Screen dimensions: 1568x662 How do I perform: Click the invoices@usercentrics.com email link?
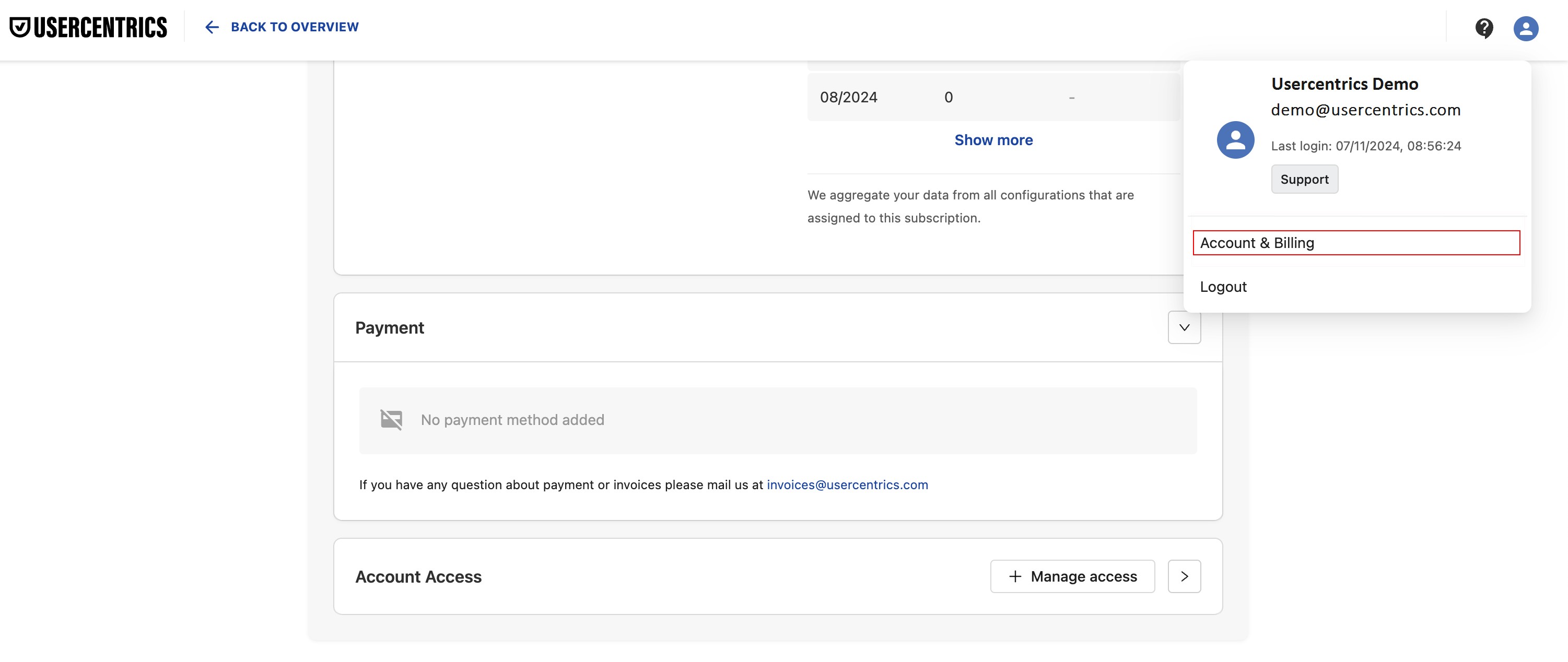click(x=847, y=485)
